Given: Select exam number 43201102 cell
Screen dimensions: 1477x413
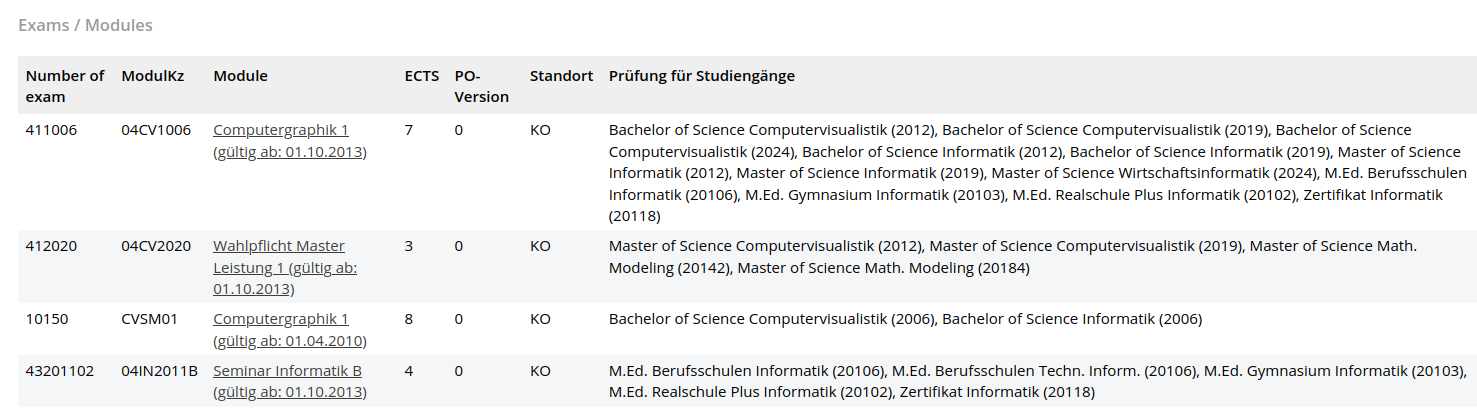Looking at the screenshot, I should tap(60, 371).
